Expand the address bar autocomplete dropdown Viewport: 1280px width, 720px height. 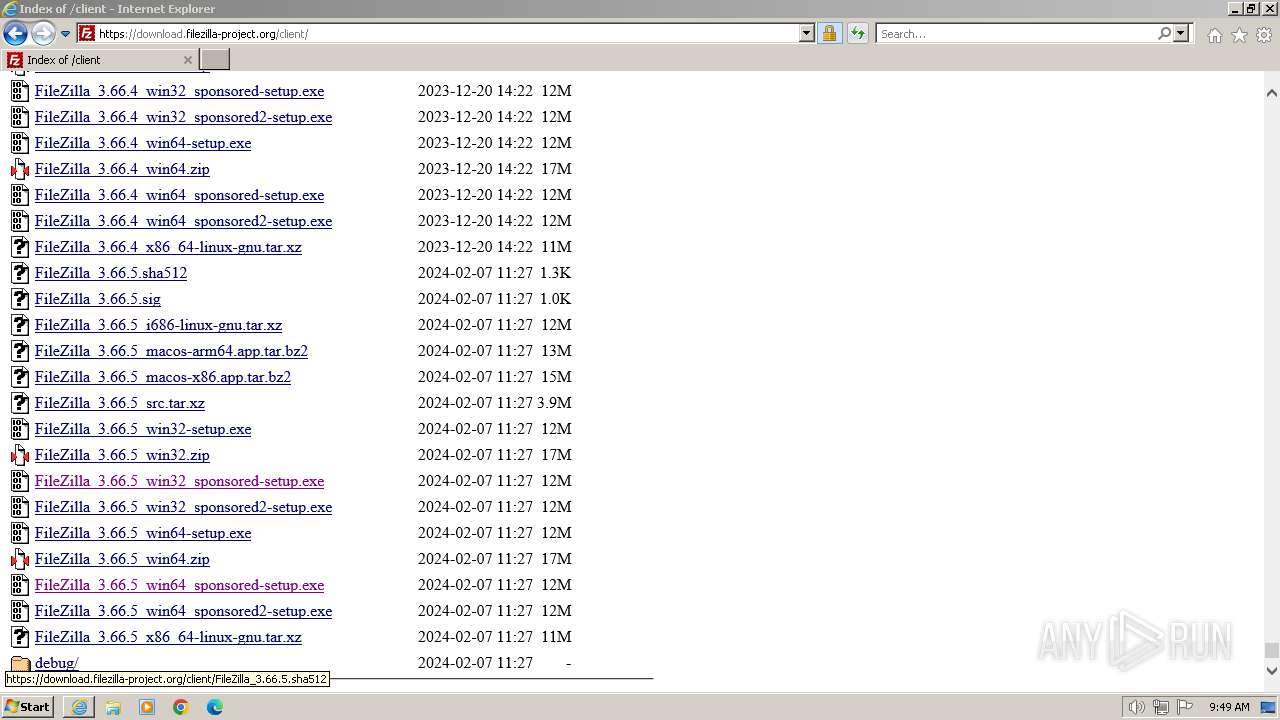[x=807, y=34]
